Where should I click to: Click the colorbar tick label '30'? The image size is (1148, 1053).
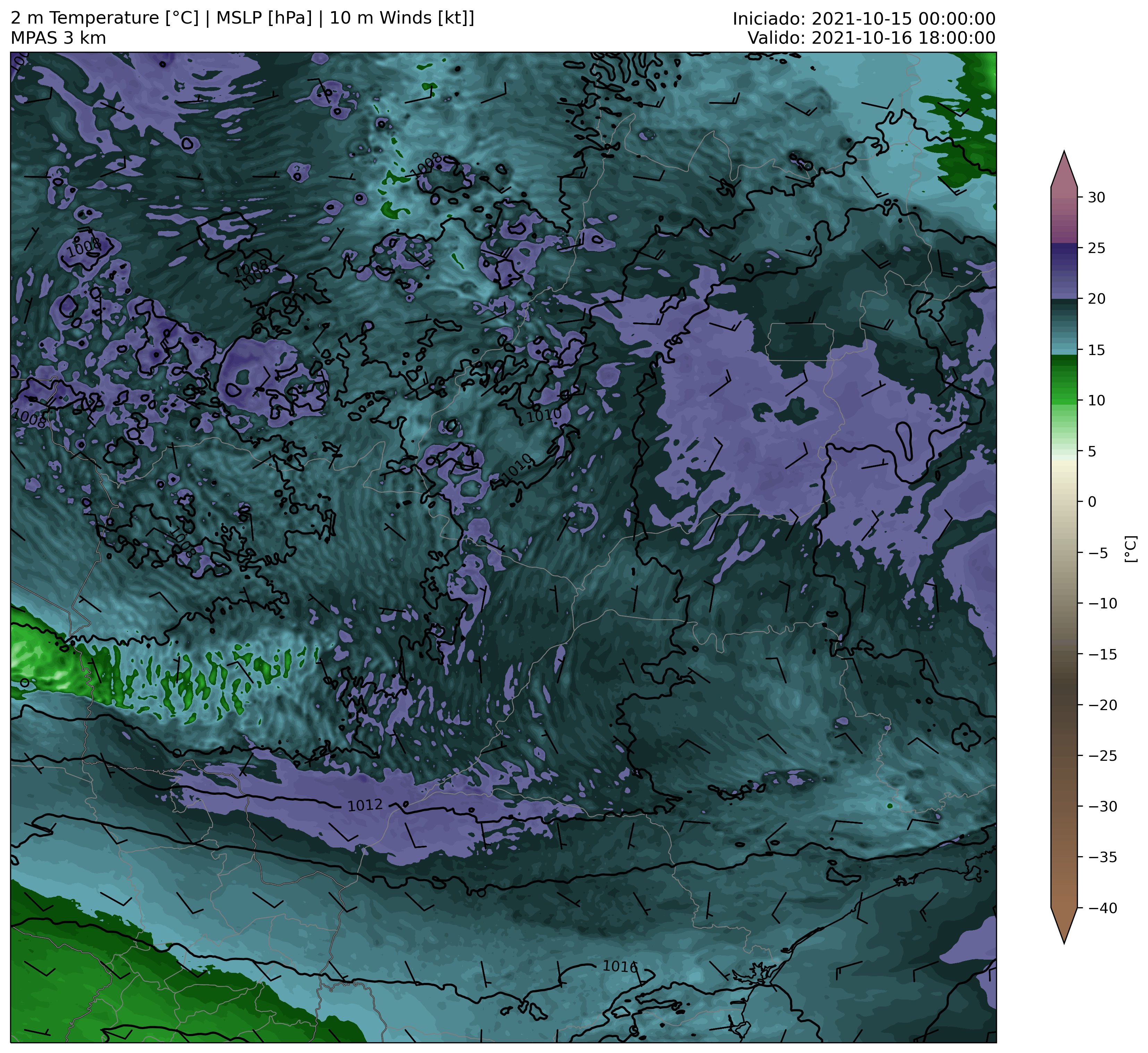point(1096,198)
